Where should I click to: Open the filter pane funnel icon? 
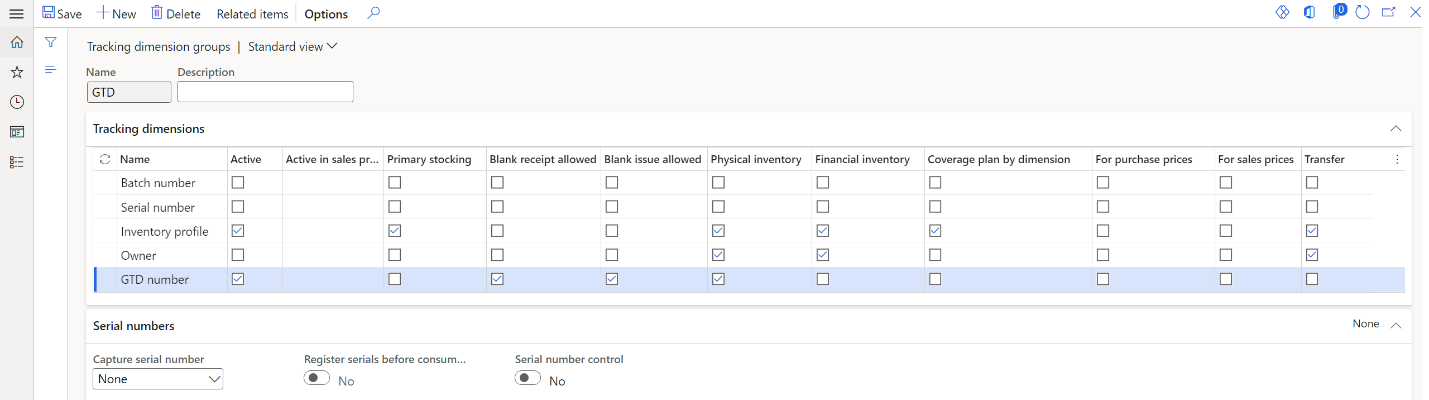point(50,42)
